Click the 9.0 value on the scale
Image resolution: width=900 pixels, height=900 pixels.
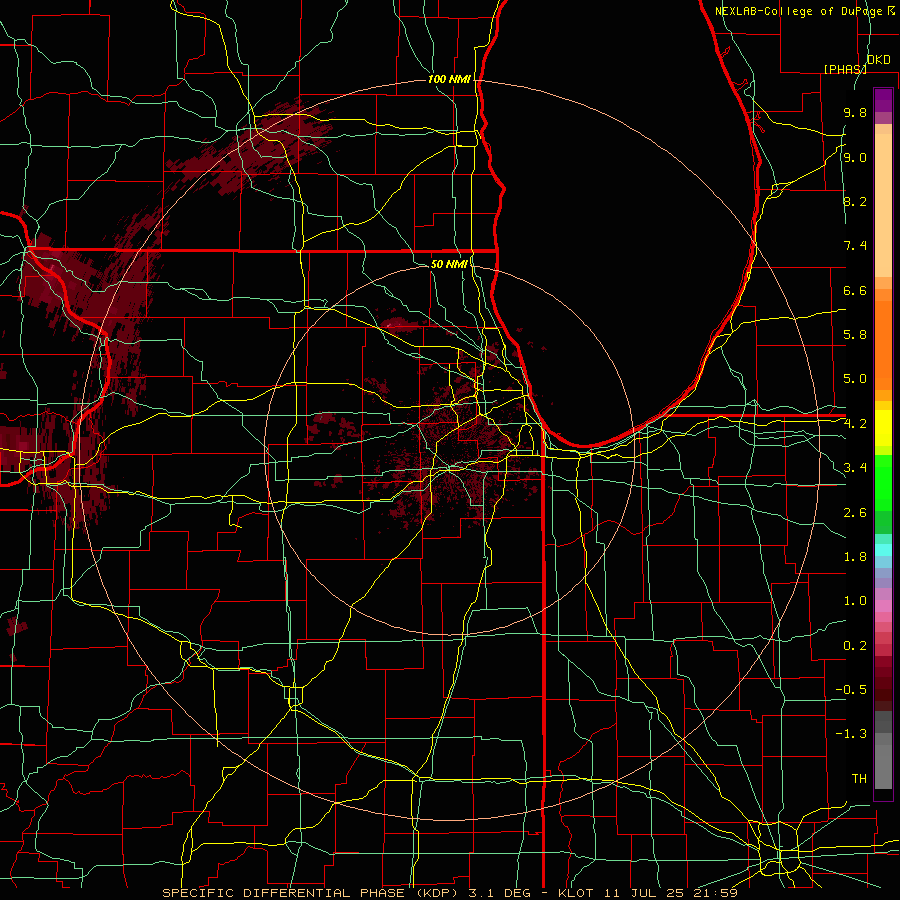point(855,157)
